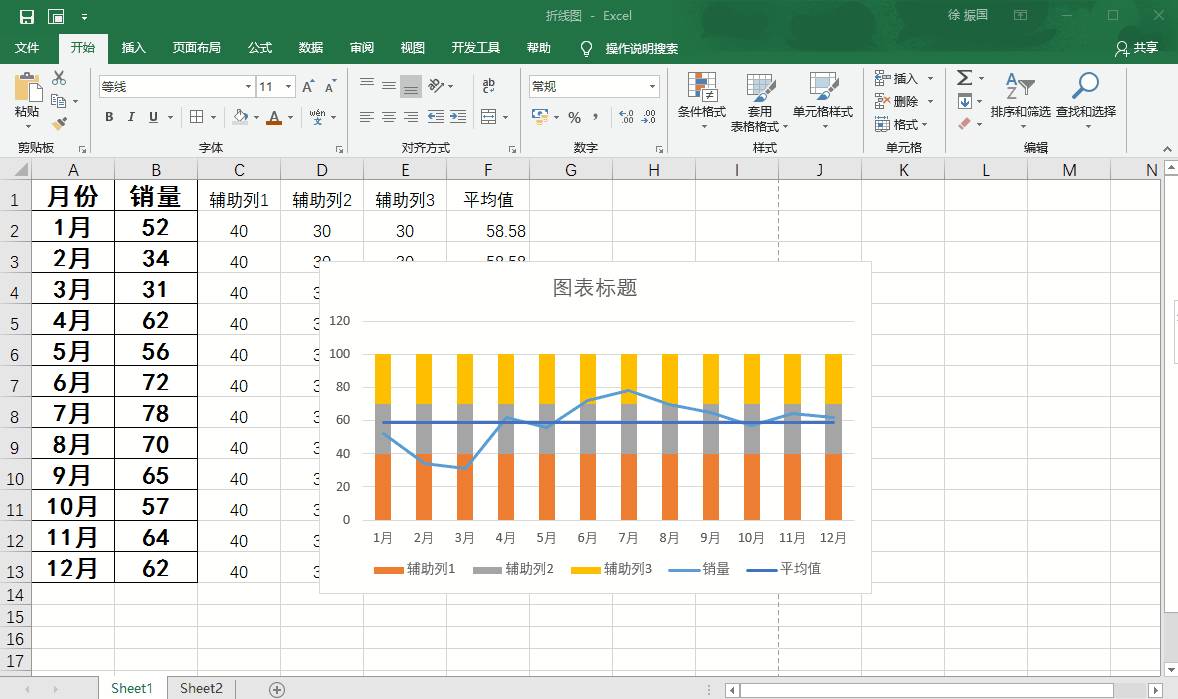Expand the Insert (插入) cells dropdown
The height and width of the screenshot is (699, 1178).
tap(930, 78)
